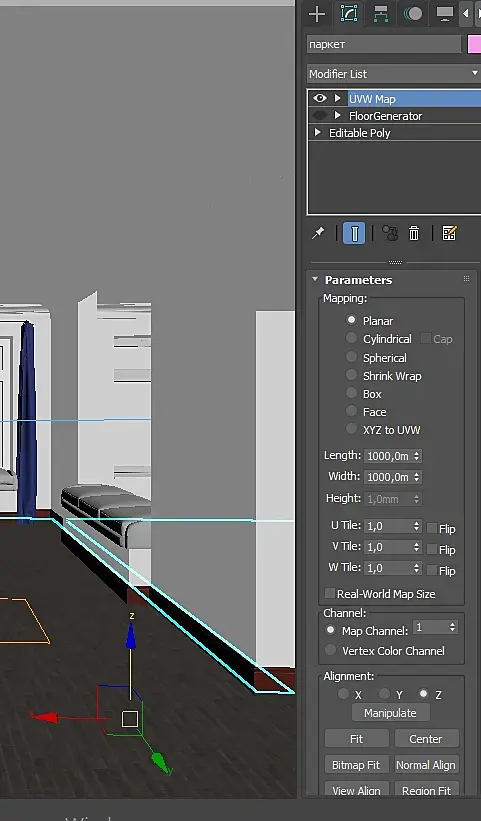Select FloorGenerator in modifier stack
The height and width of the screenshot is (821, 481).
click(385, 116)
